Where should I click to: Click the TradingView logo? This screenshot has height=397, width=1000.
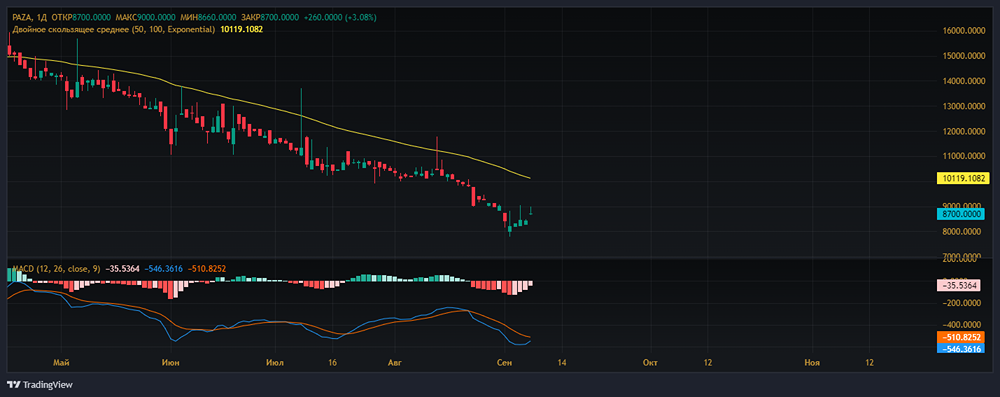click(40, 385)
